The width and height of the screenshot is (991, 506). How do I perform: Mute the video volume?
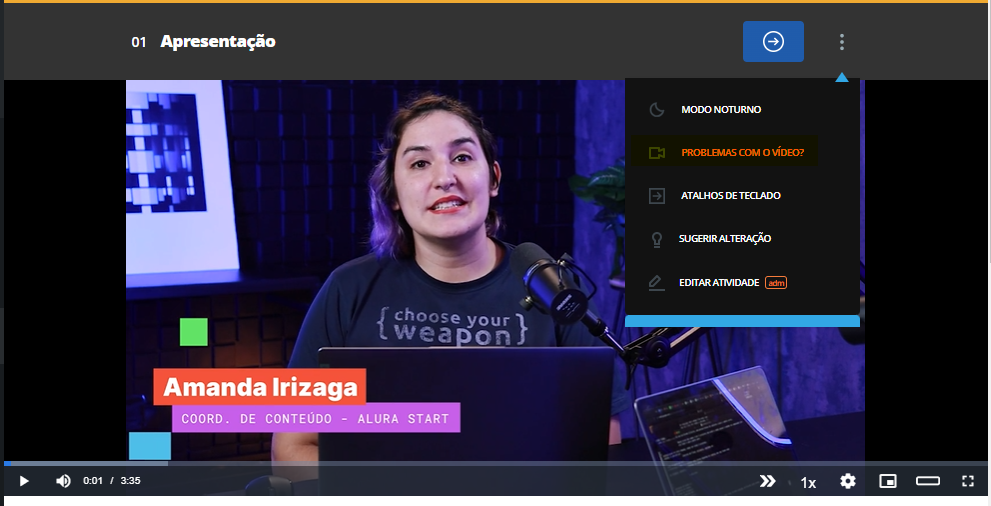[x=63, y=481]
